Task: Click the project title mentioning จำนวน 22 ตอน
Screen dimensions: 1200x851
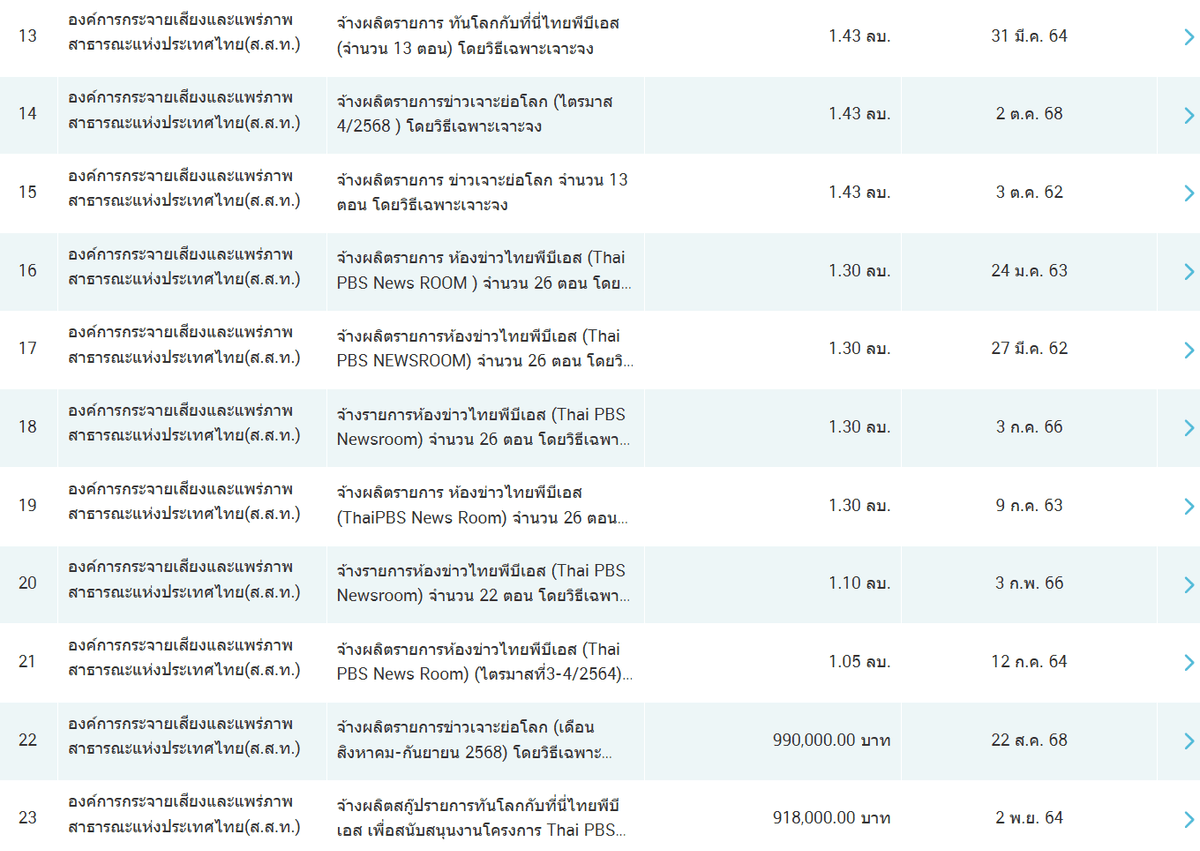Action: point(484,583)
